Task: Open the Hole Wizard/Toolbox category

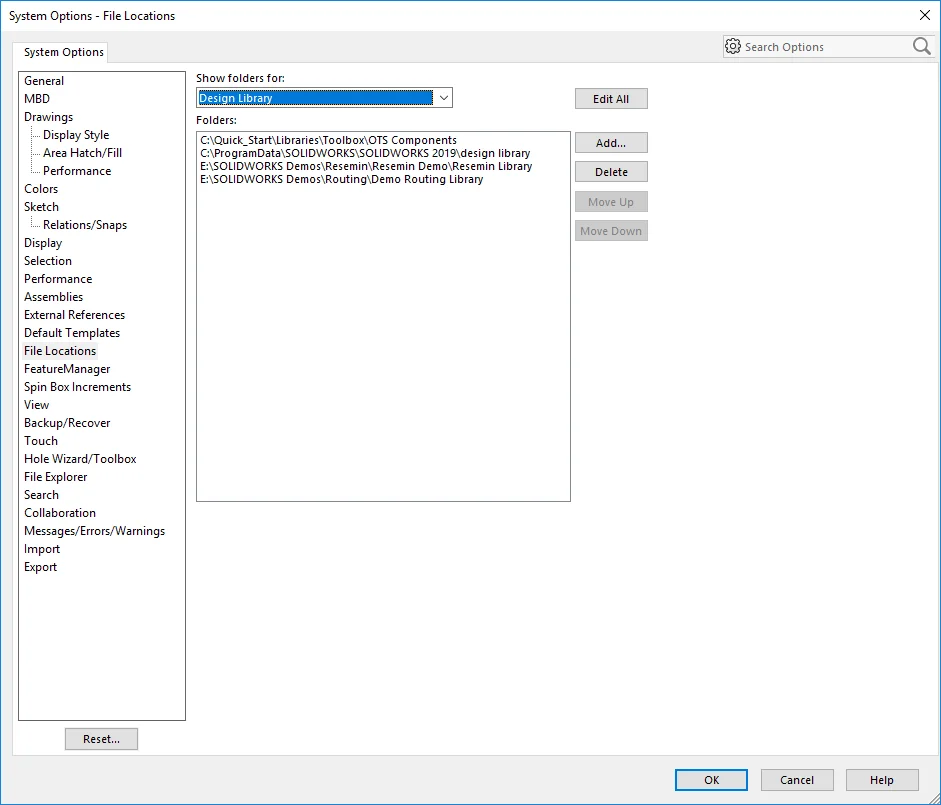Action: pos(80,459)
